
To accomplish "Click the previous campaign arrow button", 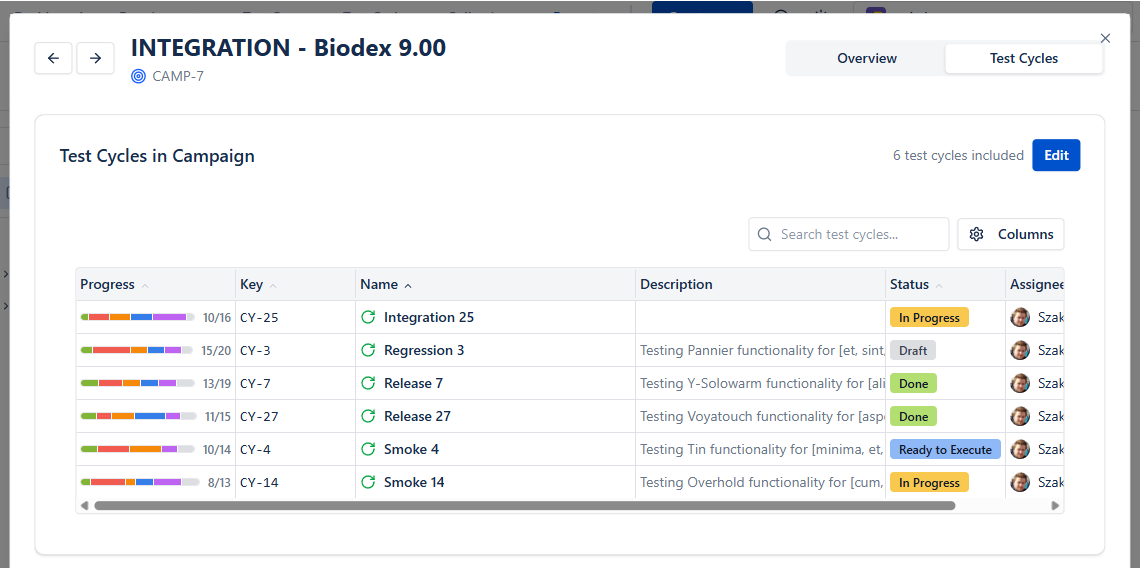I will 53,58.
